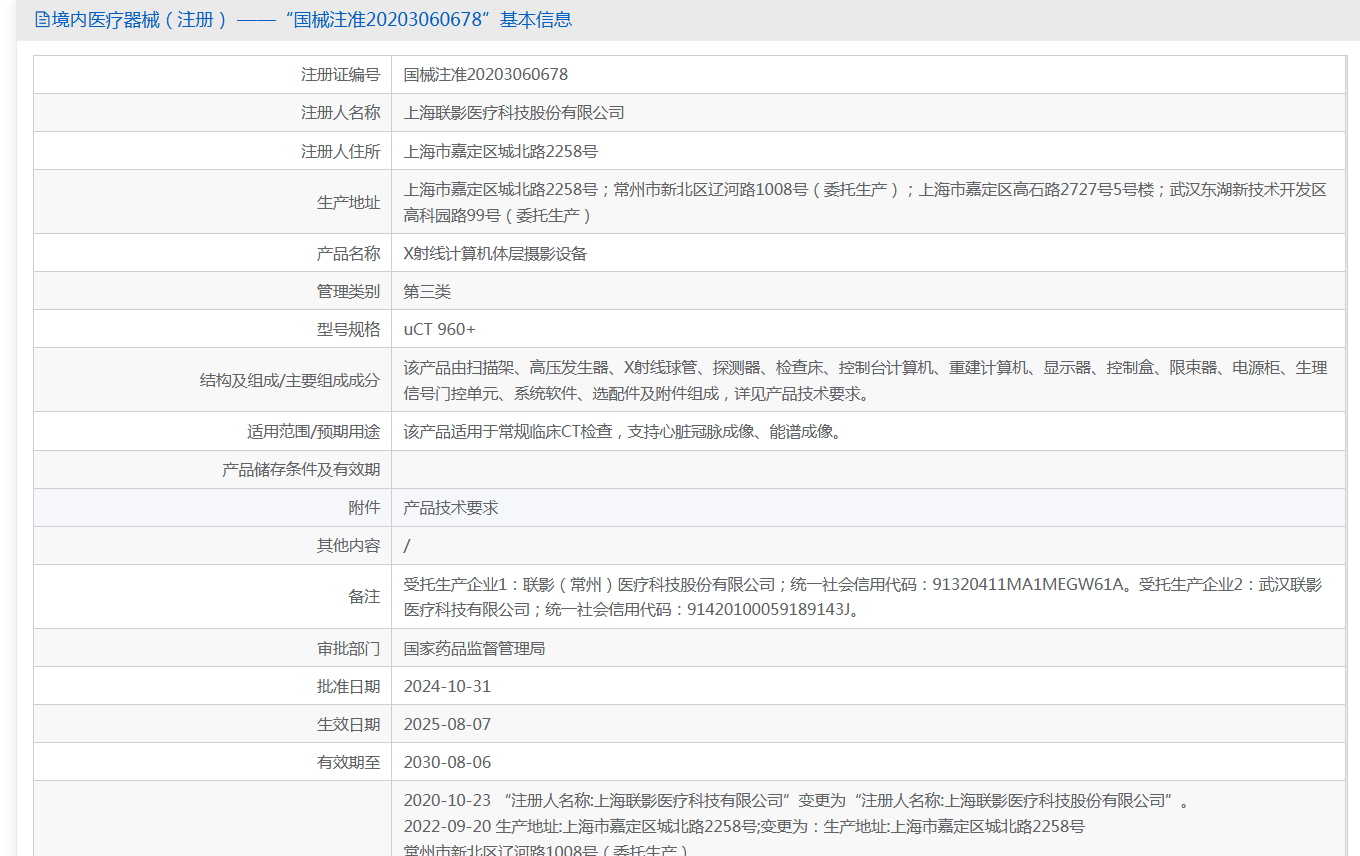Screen dimensions: 1360x856
Task: Select the 型号规格 row label
Action: point(349,330)
